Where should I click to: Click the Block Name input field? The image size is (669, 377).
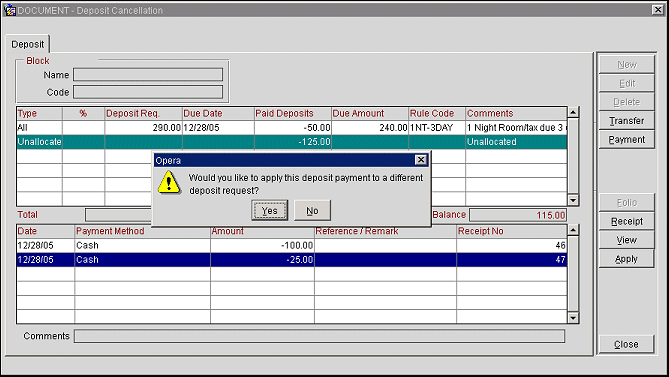(x=148, y=75)
